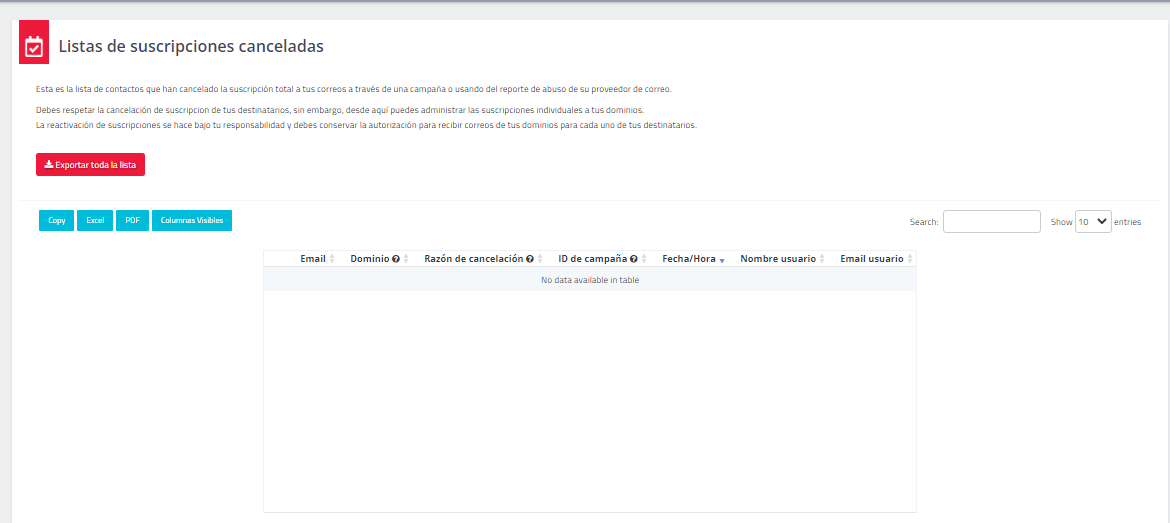Screen dimensions: 1170x523
Task: Click the No data available table row
Action: click(589, 280)
